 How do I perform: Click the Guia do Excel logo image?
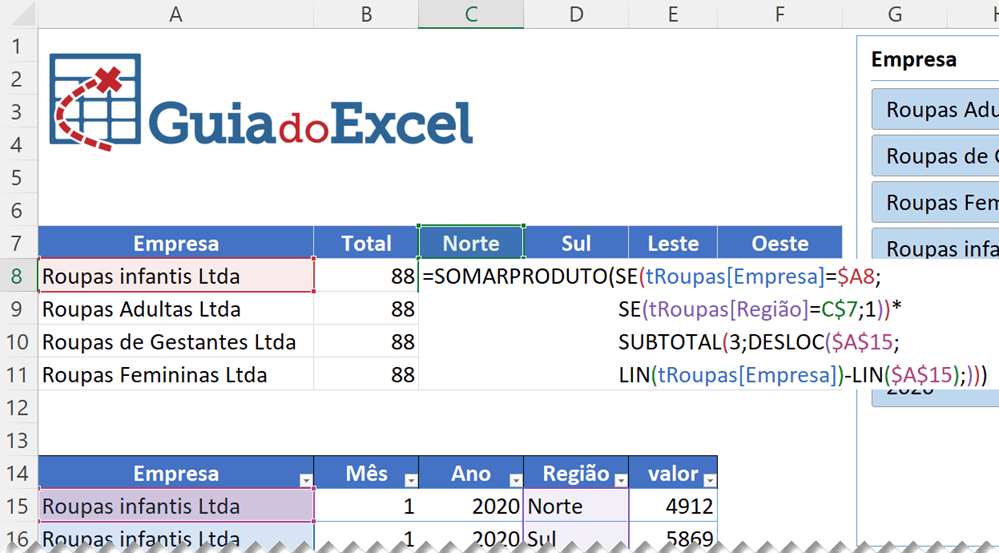[x=262, y=105]
